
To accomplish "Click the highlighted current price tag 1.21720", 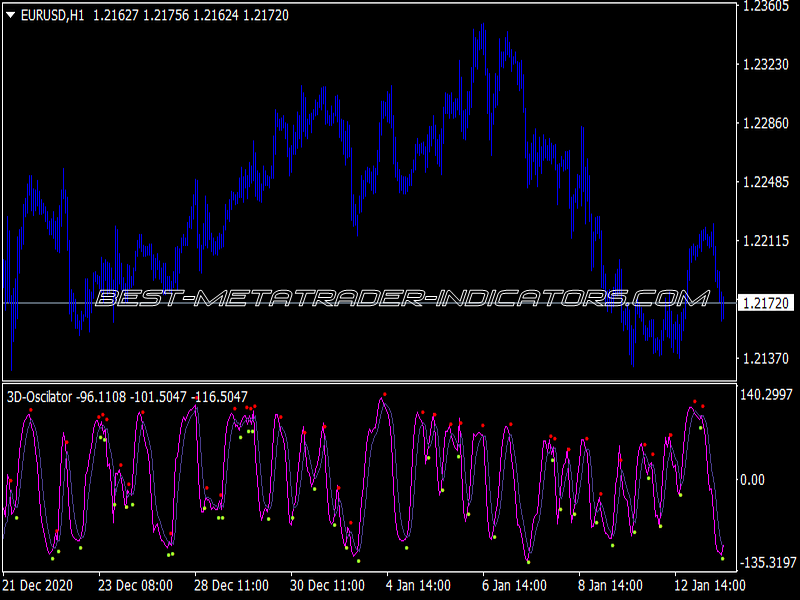I will tap(766, 303).
